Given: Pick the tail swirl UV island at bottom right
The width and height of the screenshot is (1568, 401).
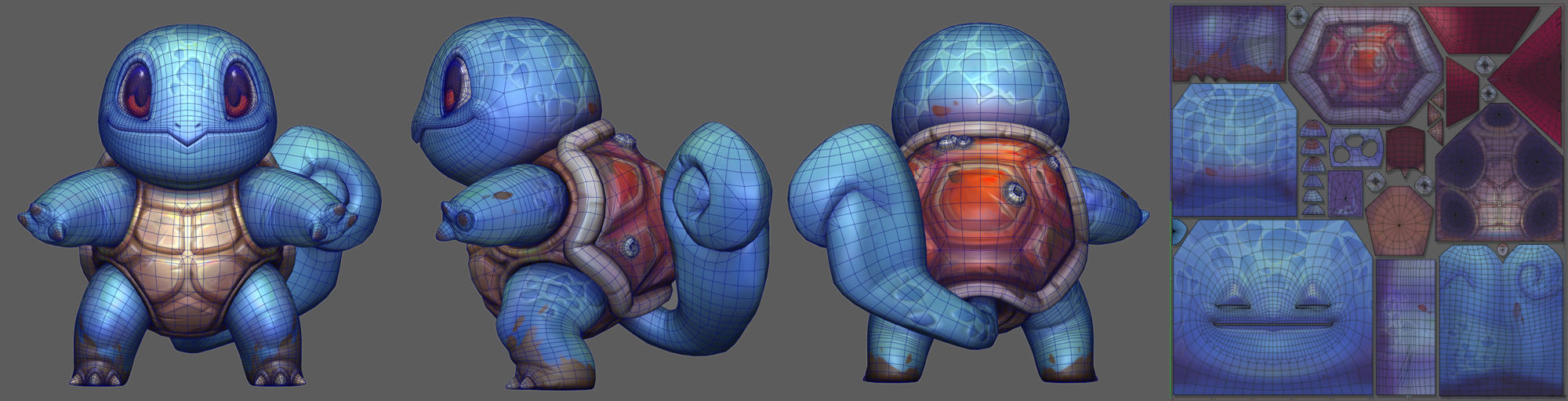Looking at the screenshot, I should [x=1501, y=320].
